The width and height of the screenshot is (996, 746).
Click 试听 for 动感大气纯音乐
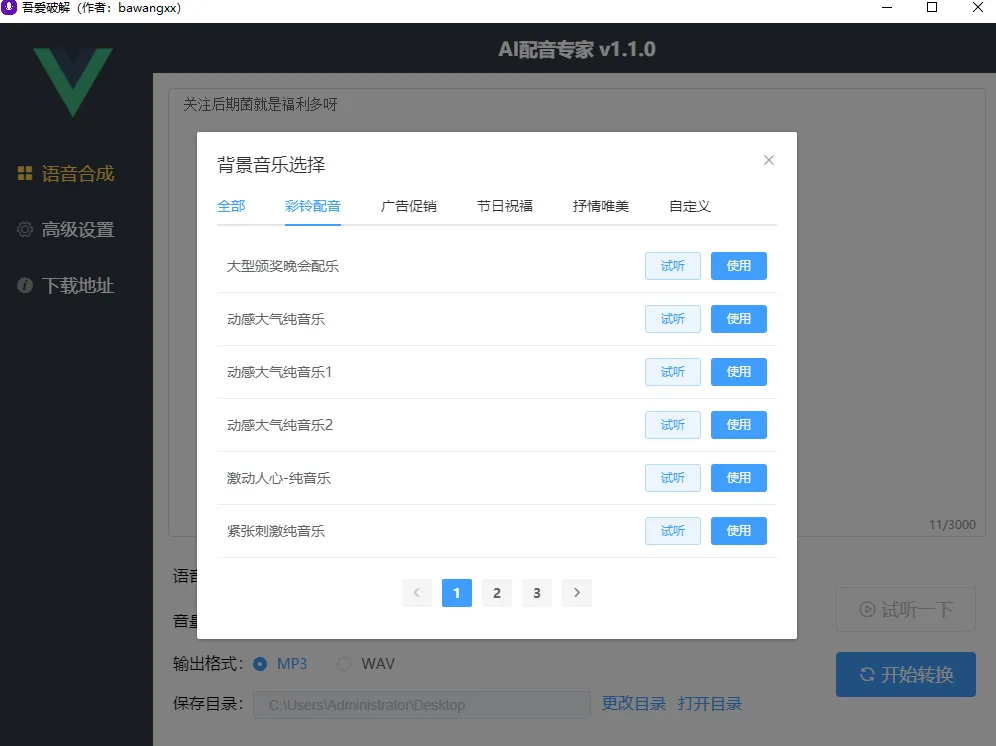673,319
